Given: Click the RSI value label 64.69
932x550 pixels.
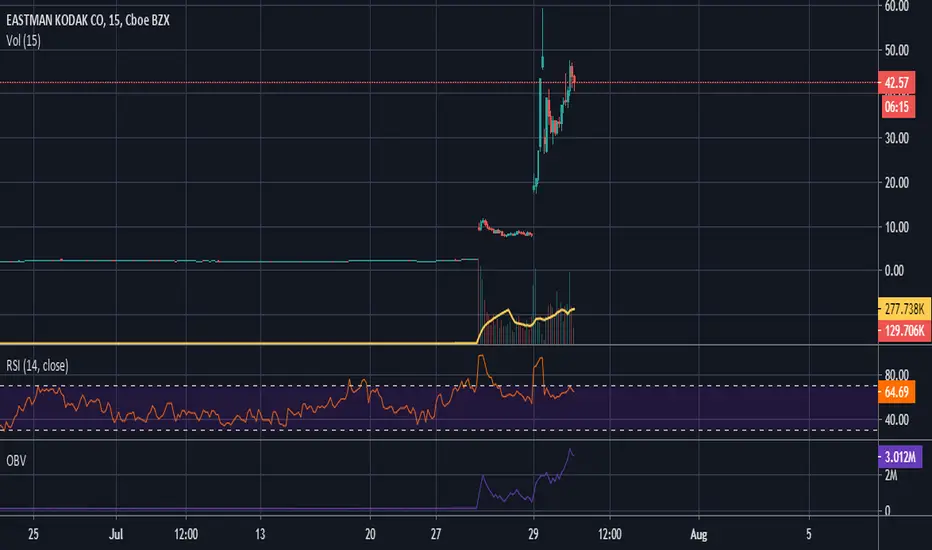Looking at the screenshot, I should (896, 392).
